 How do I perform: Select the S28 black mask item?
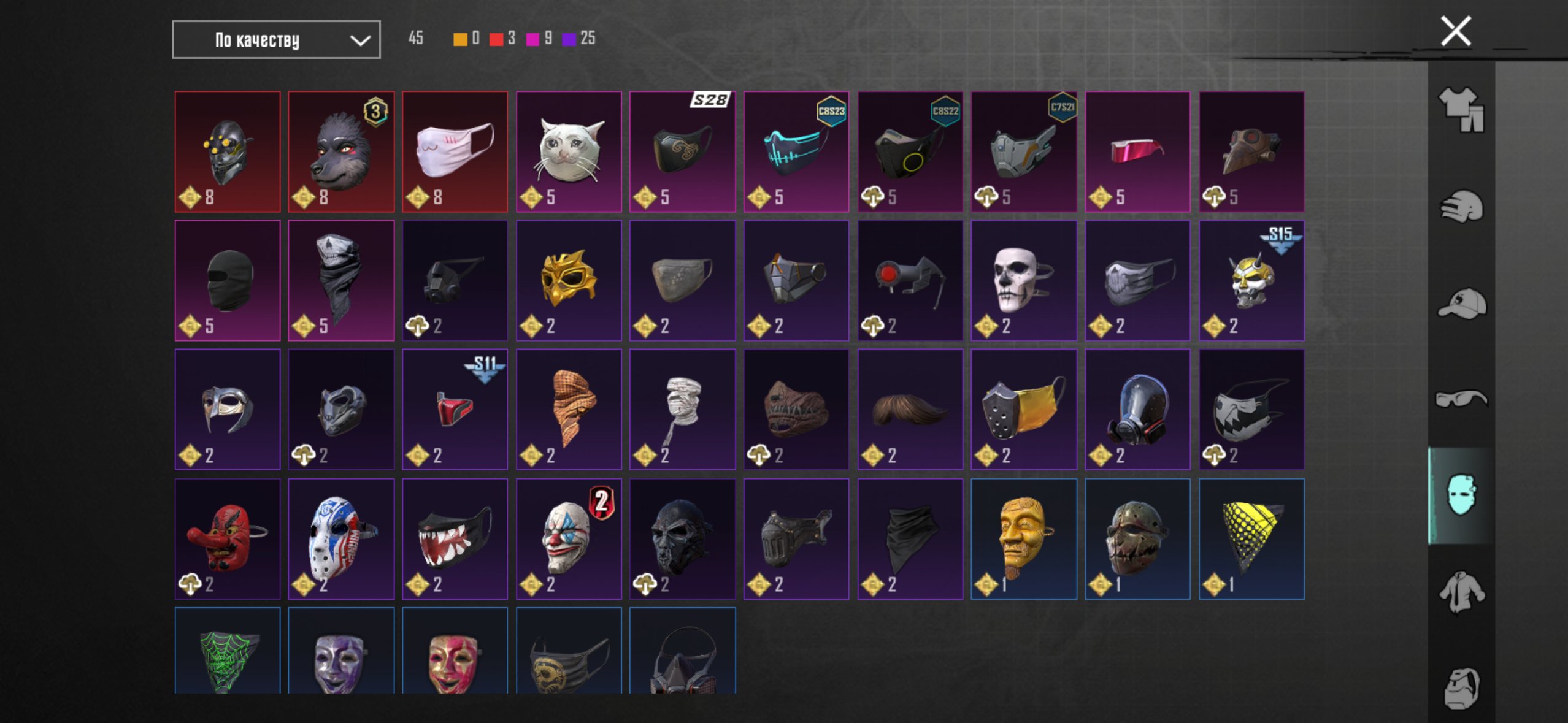point(682,151)
